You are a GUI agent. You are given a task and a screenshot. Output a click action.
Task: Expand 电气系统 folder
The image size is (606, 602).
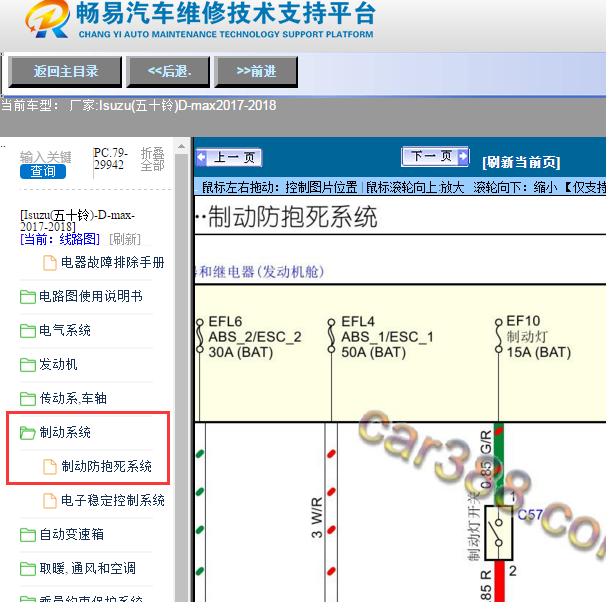[65, 330]
